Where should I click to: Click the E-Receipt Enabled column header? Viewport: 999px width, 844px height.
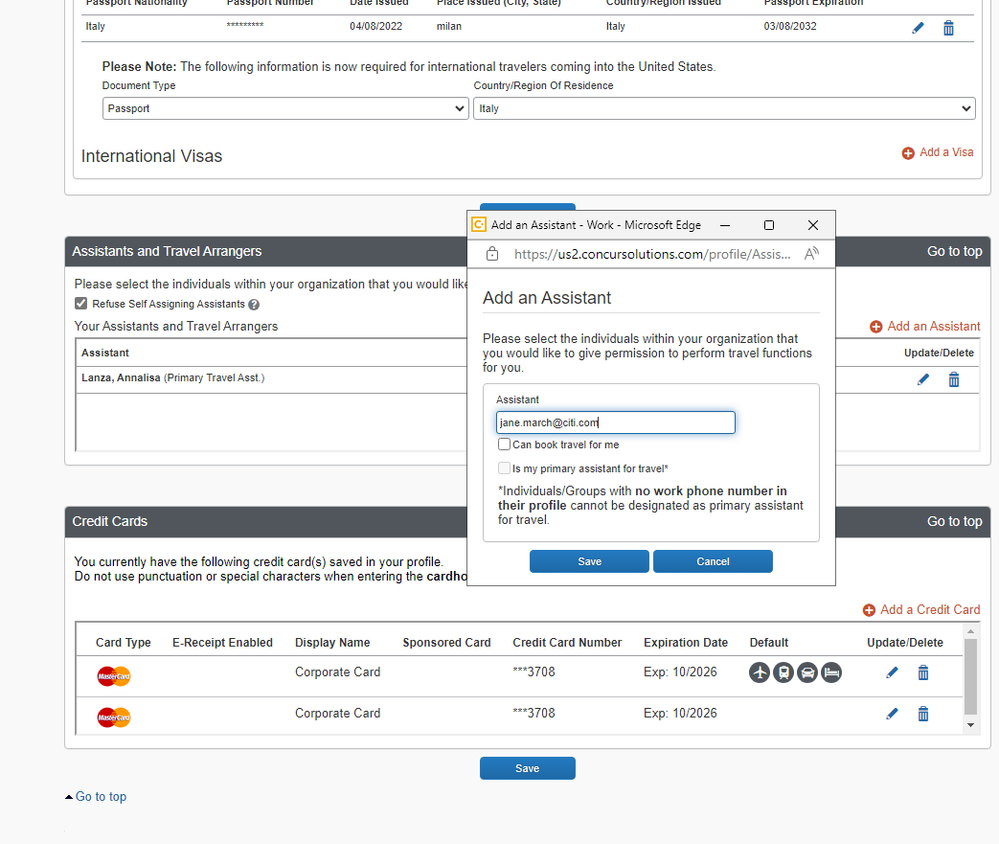222,643
